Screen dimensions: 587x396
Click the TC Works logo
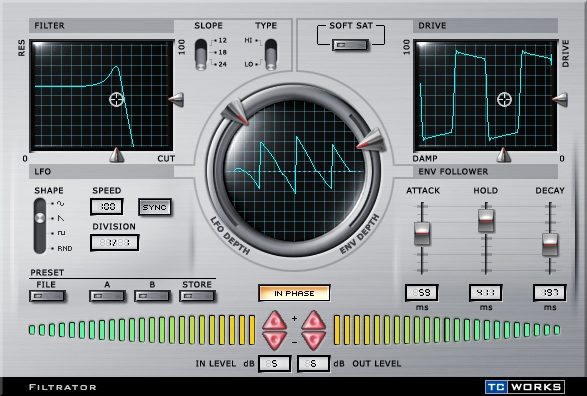[x=525, y=386]
